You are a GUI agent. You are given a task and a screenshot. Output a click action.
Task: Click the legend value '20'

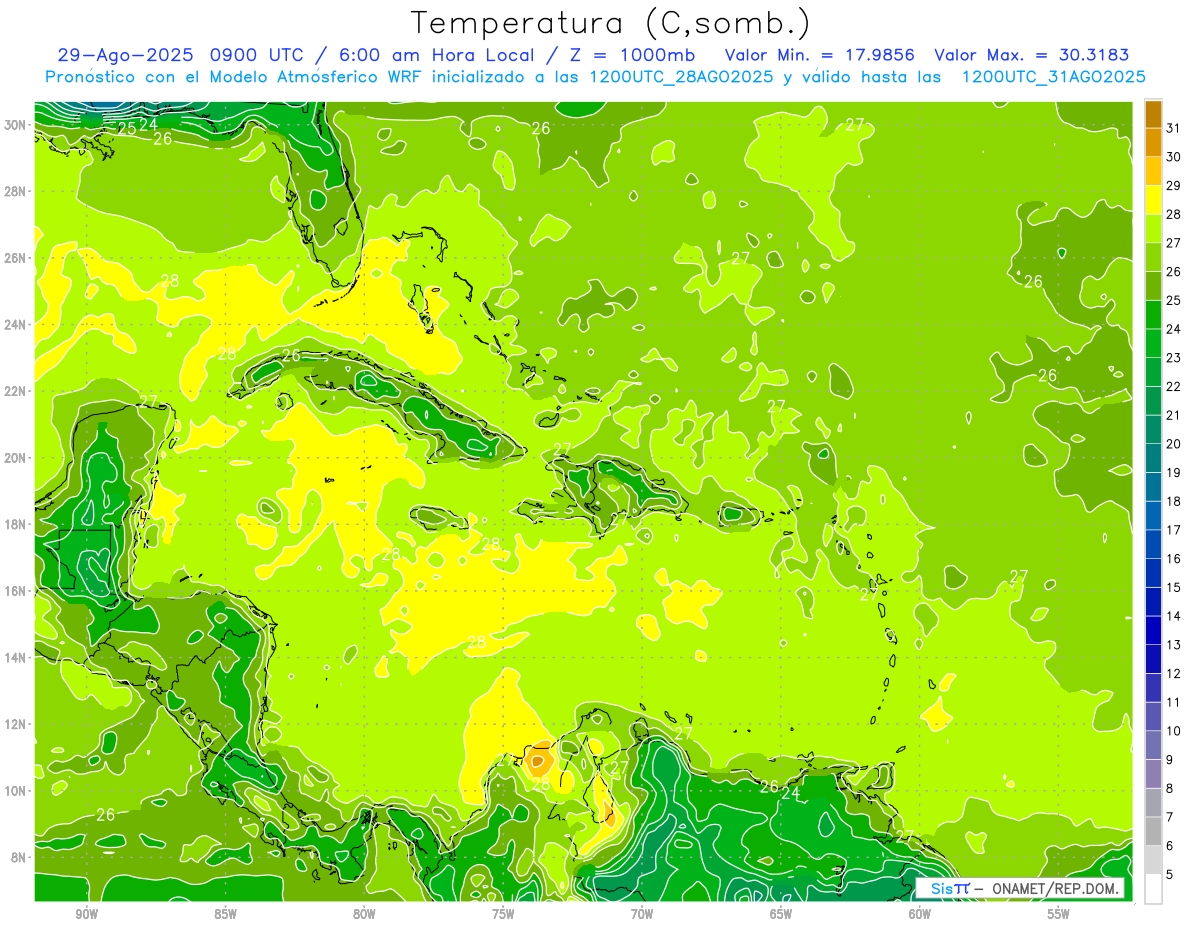click(x=1174, y=444)
